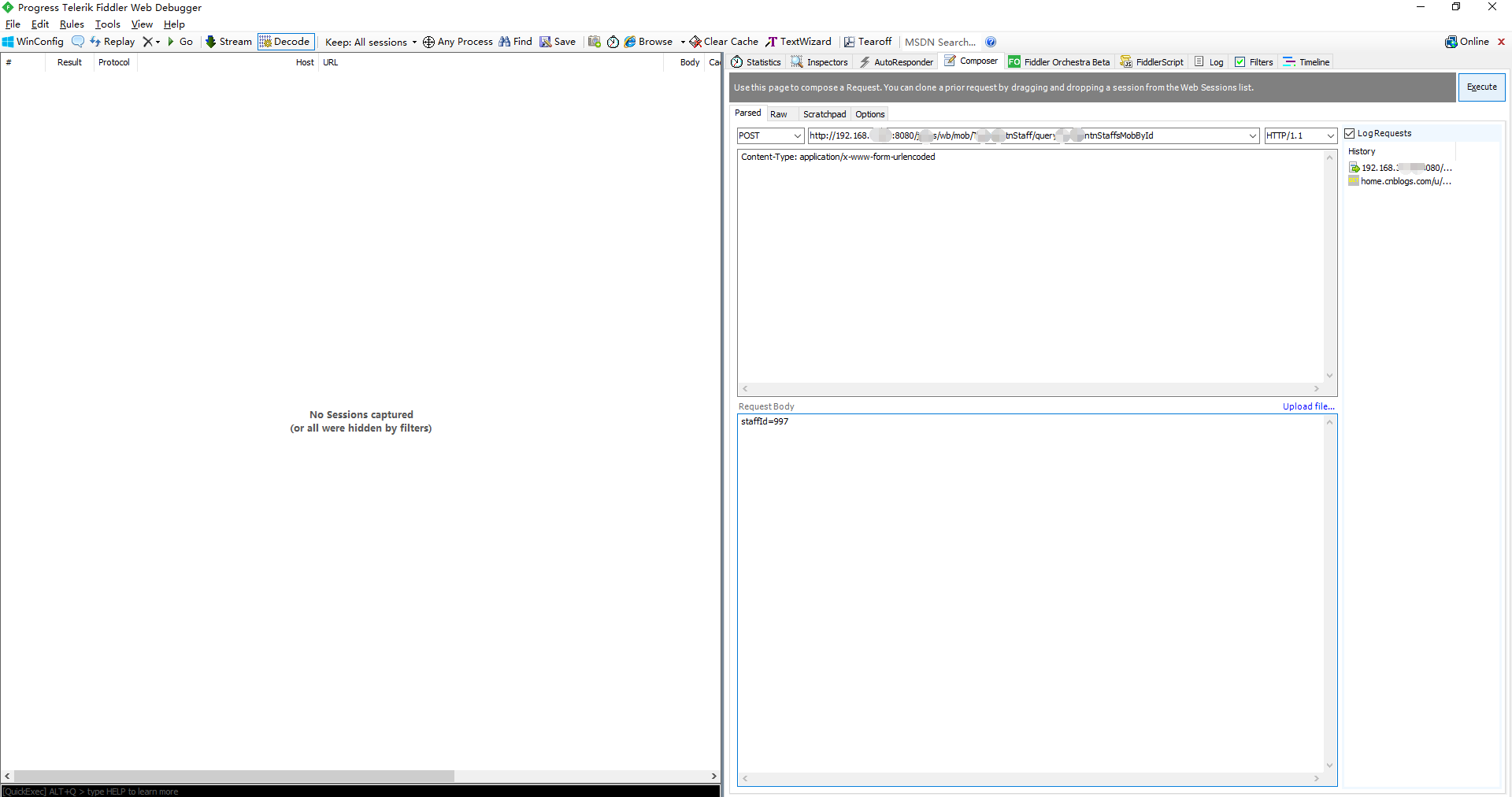Open the POST method dropdown
The height and width of the screenshot is (797, 1512).
(x=770, y=135)
